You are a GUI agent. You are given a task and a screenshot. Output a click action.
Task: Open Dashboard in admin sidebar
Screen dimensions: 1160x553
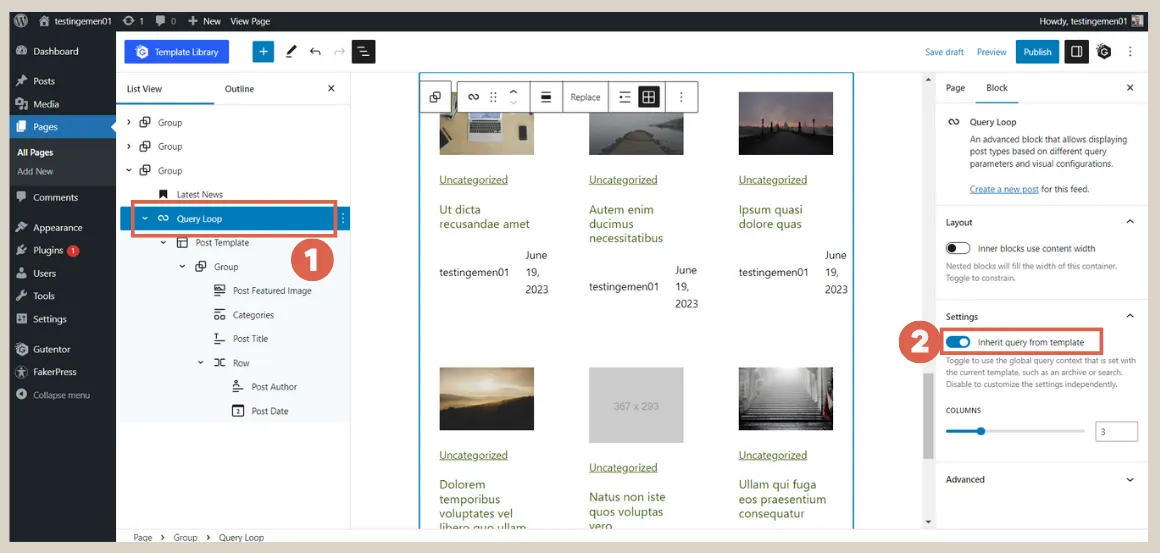[x=57, y=51]
